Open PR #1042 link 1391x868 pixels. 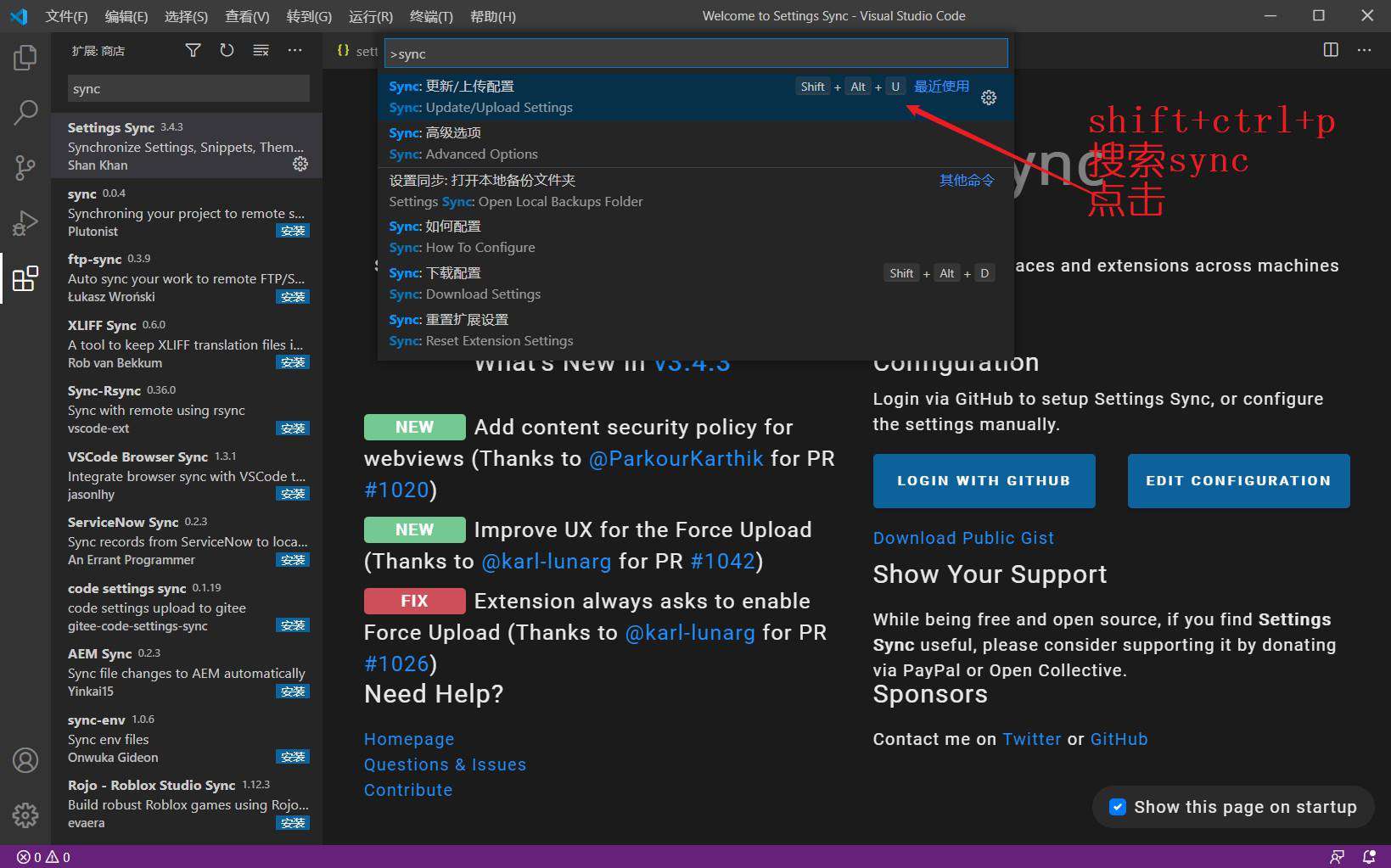tap(723, 562)
